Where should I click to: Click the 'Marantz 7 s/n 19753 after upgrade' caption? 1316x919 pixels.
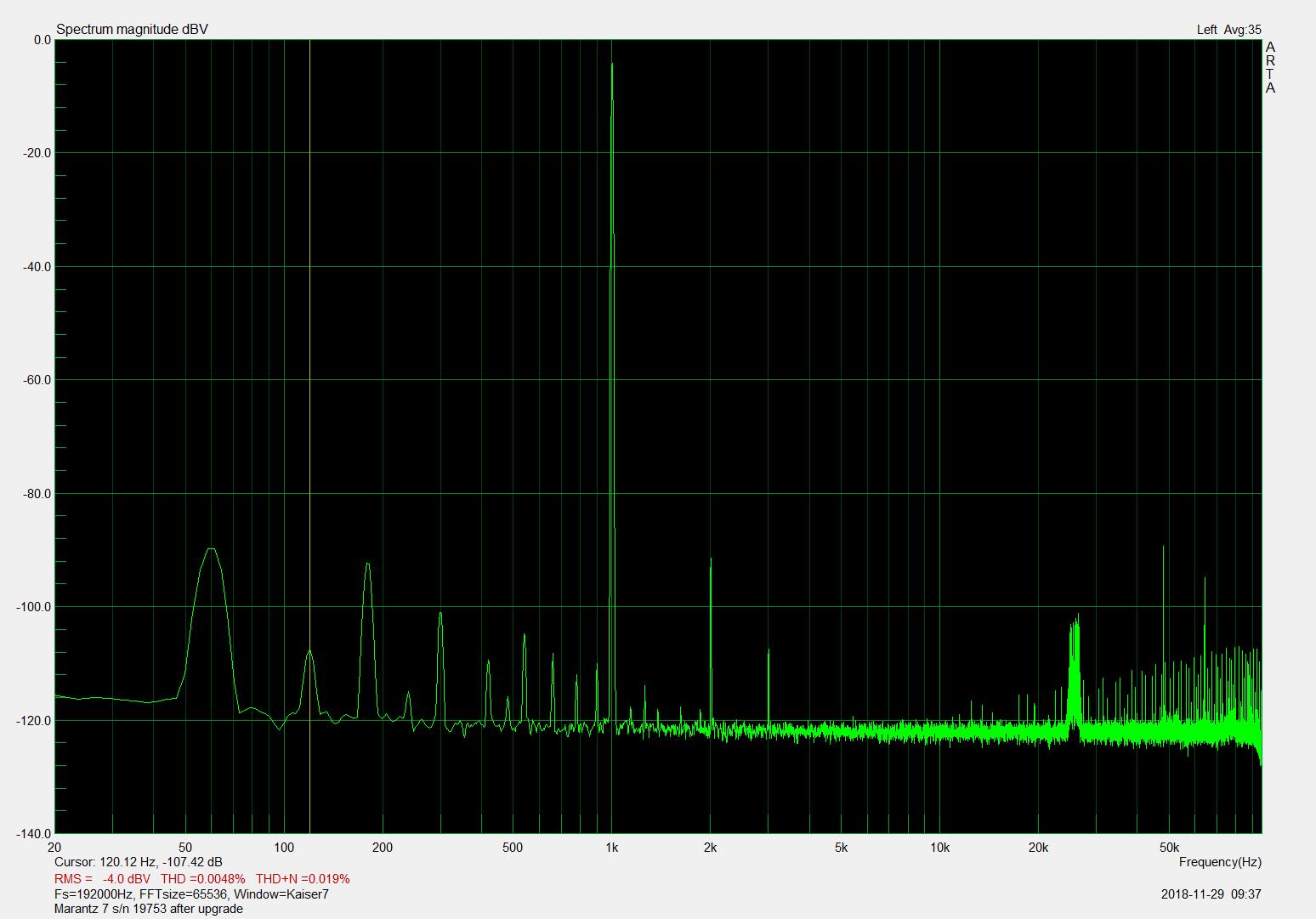coord(148,909)
